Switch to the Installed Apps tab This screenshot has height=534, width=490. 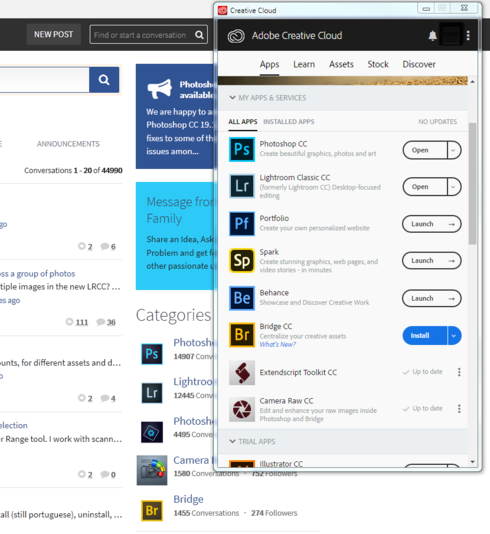point(288,122)
